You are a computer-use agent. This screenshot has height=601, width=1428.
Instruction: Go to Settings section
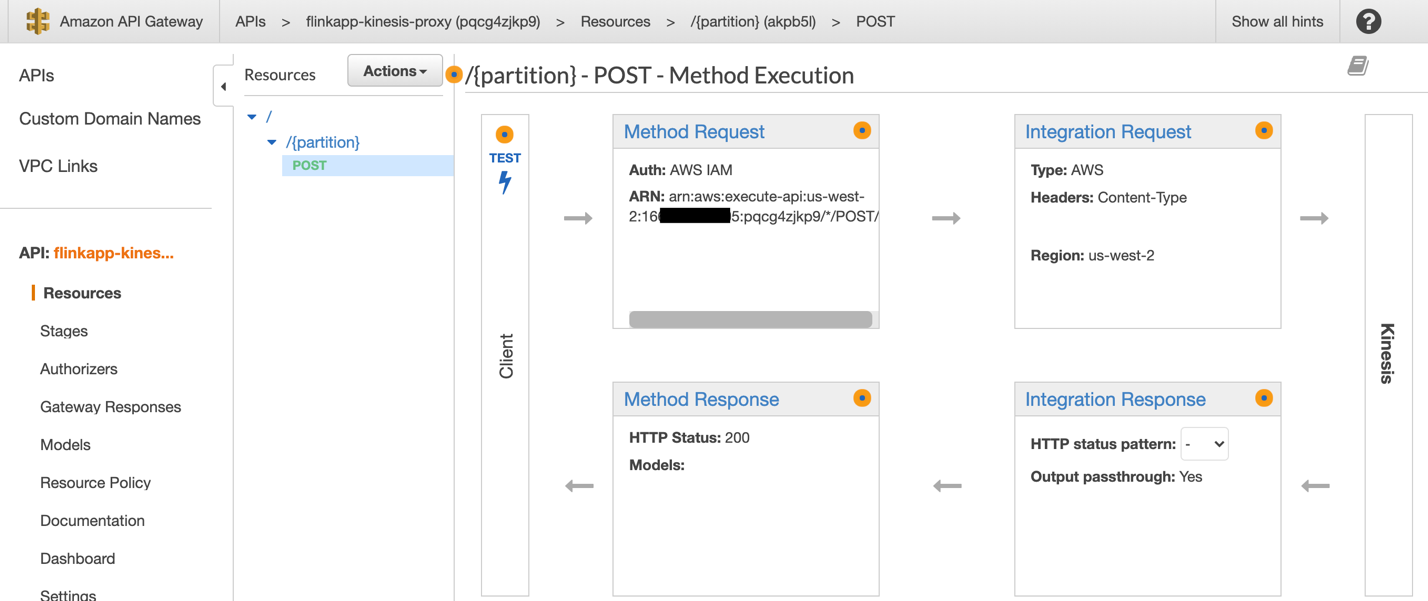coord(68,594)
